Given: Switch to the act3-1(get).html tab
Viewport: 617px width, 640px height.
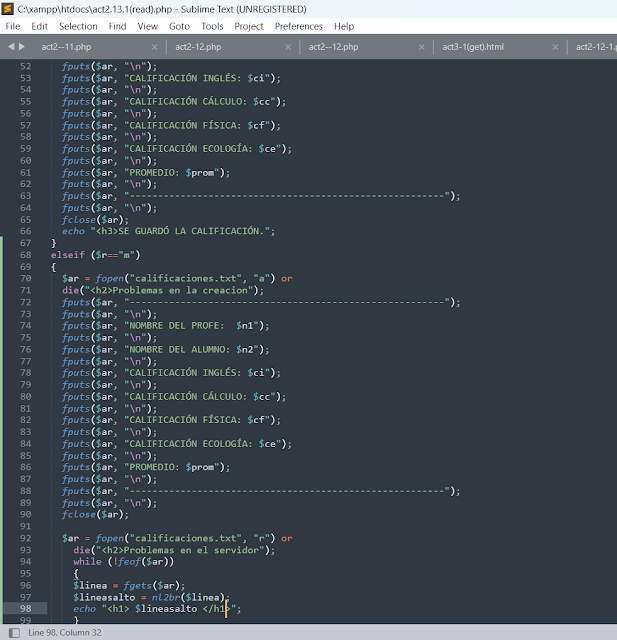Looking at the screenshot, I should coord(473,47).
